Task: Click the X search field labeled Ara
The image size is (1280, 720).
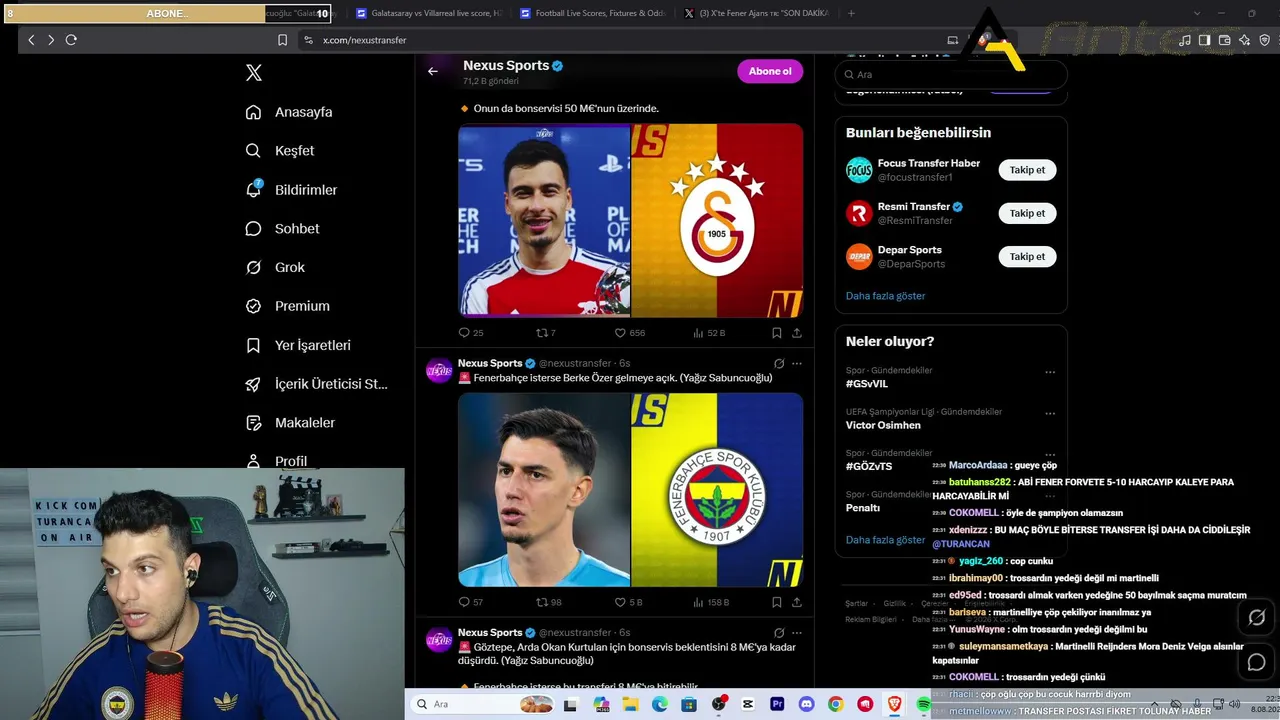Action: (x=951, y=74)
